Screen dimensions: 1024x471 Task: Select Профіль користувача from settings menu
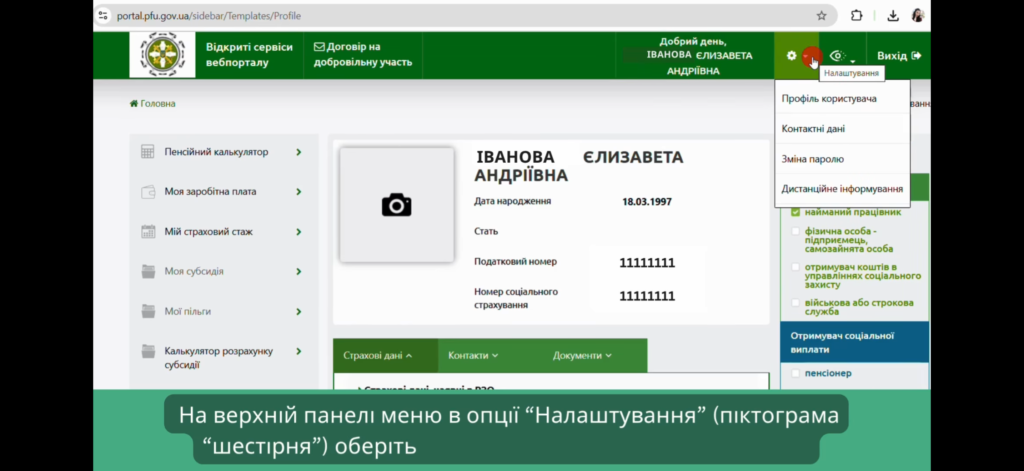tap(829, 99)
